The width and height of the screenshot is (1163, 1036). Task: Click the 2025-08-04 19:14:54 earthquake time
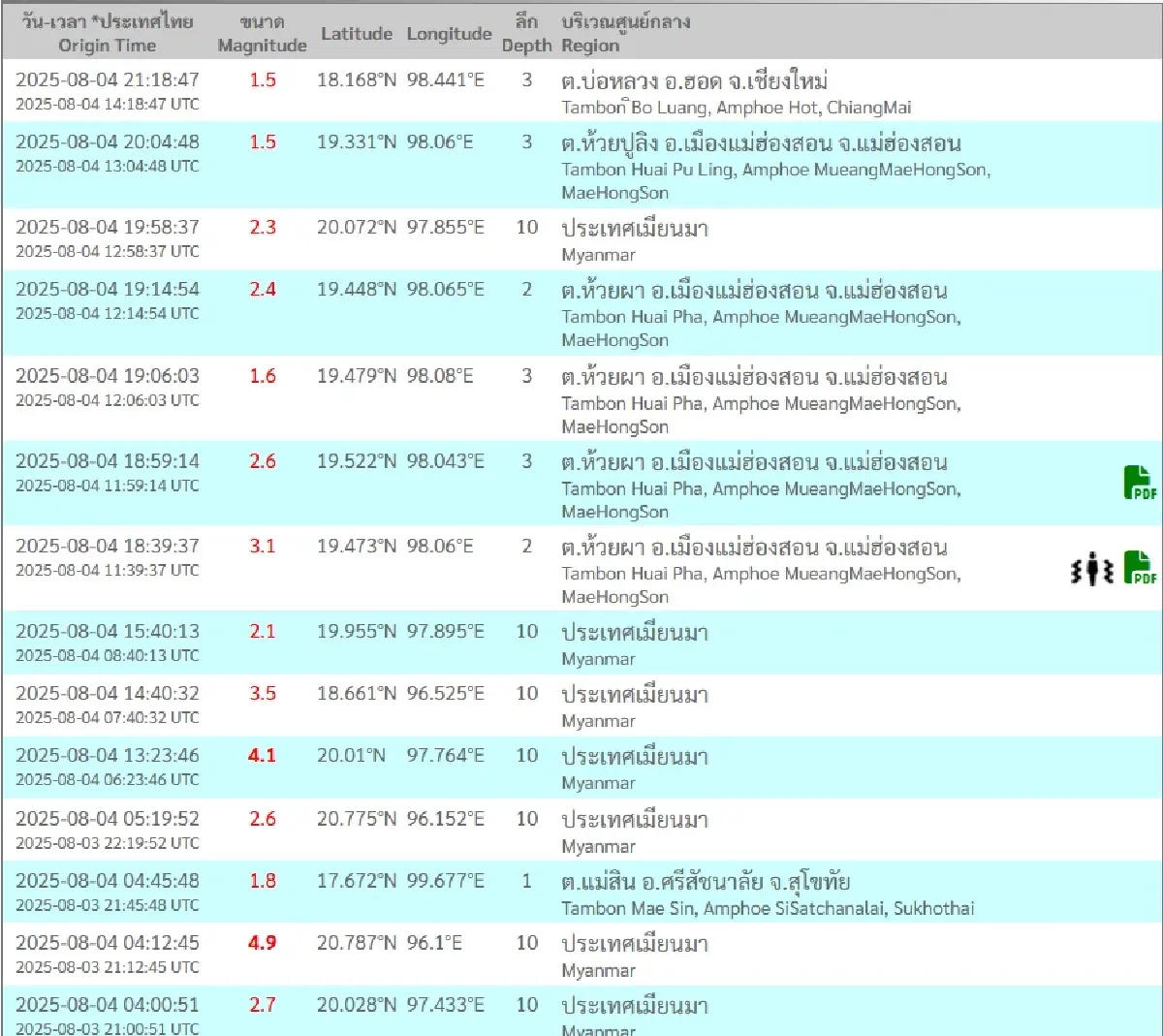pos(107,289)
